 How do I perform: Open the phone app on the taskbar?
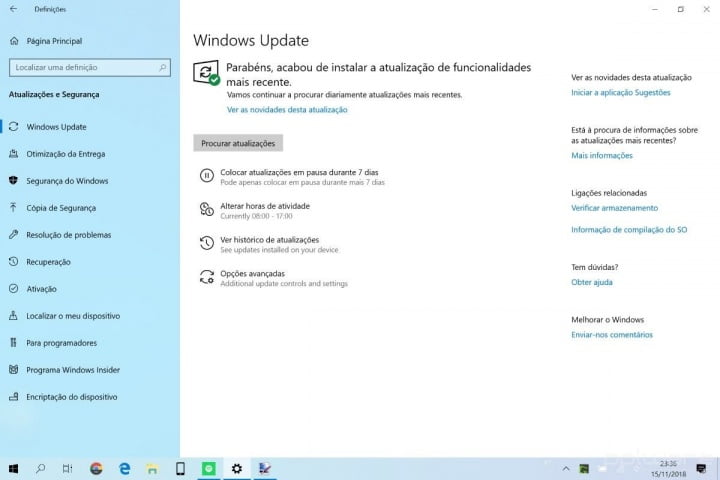coord(180,469)
